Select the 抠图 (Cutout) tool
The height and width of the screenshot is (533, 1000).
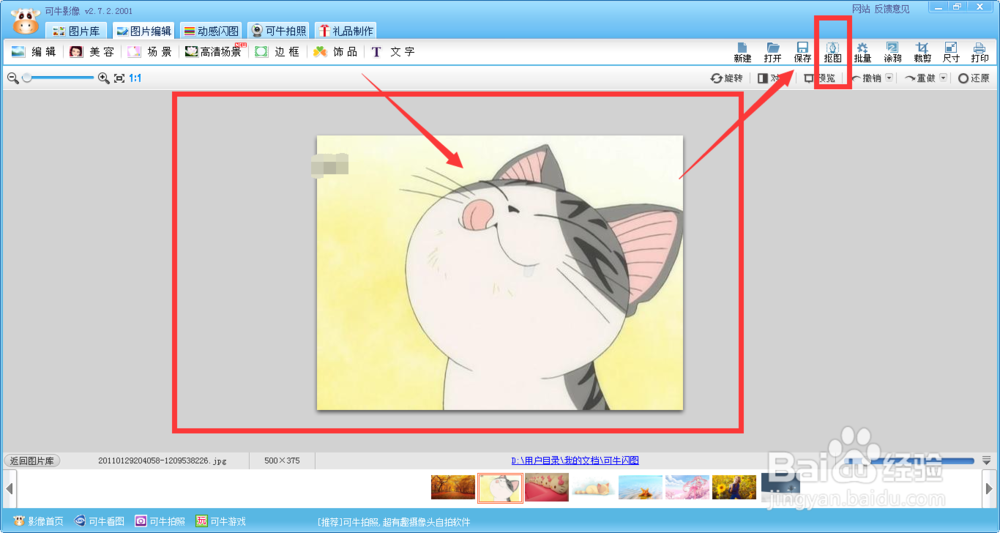click(x=833, y=52)
